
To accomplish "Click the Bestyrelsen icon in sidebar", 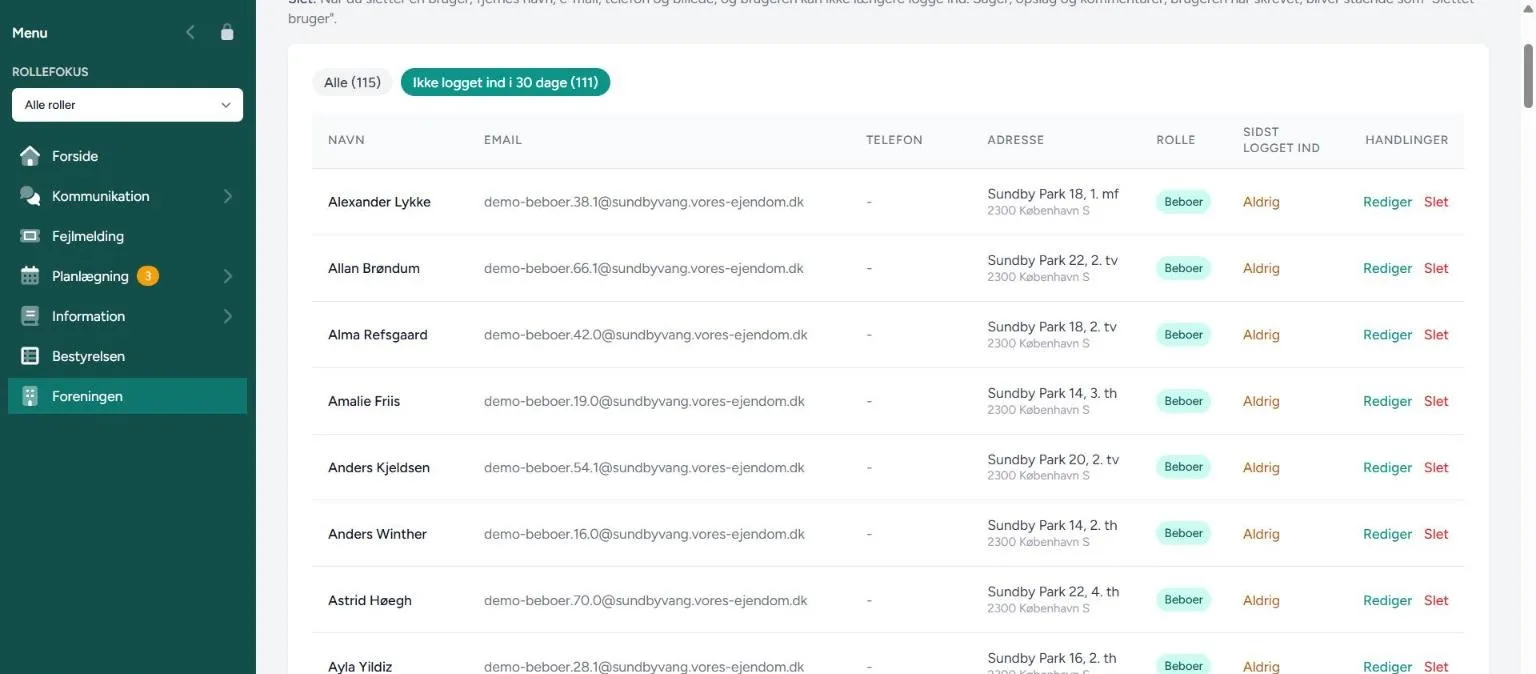I will [30, 356].
